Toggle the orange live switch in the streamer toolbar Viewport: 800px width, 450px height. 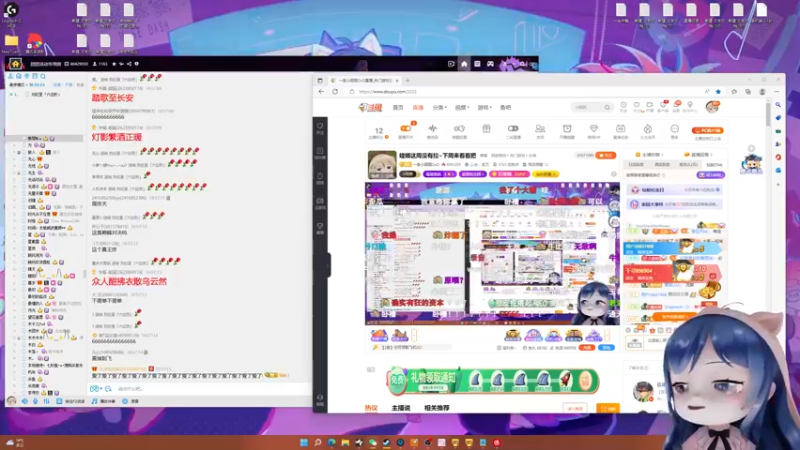(406, 129)
